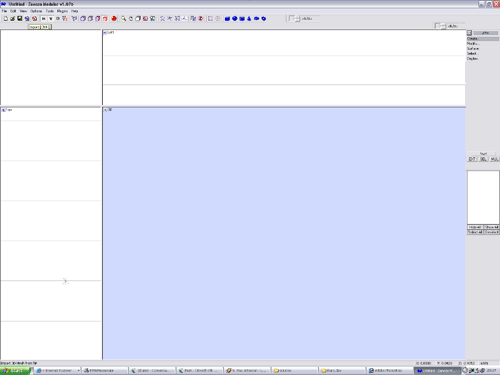Image resolution: width=500 pixels, height=375 pixels.
Task: Open the File menu
Action: coord(4,11)
